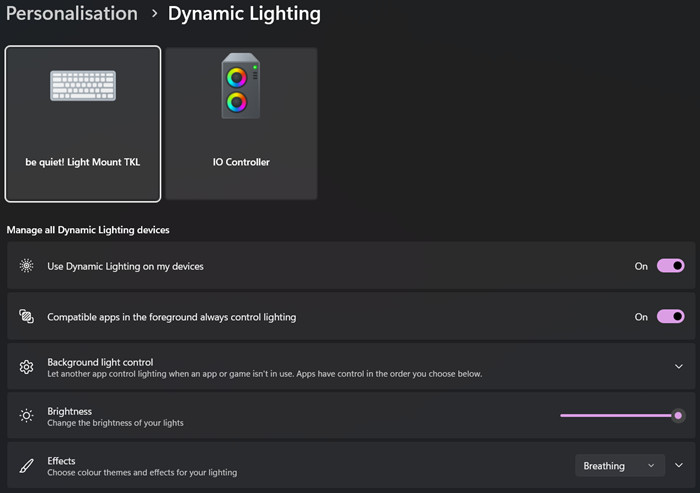
Task: Click the gear icon for Background light control
Action: click(x=26, y=367)
